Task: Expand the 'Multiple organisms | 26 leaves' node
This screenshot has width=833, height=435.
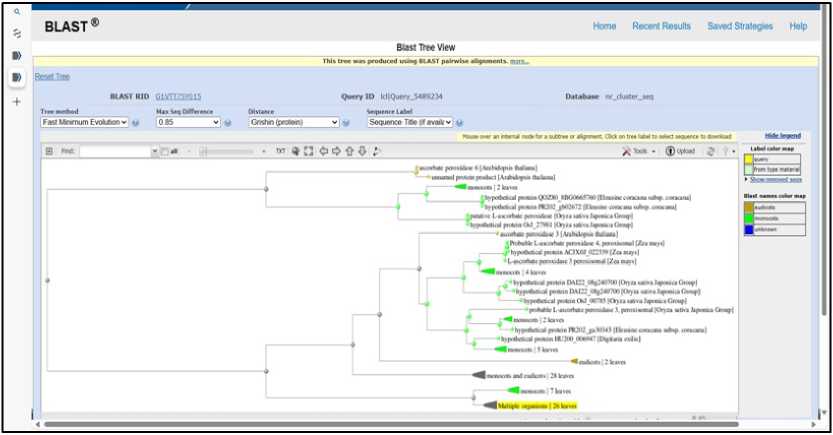Action: pyautogui.click(x=490, y=406)
